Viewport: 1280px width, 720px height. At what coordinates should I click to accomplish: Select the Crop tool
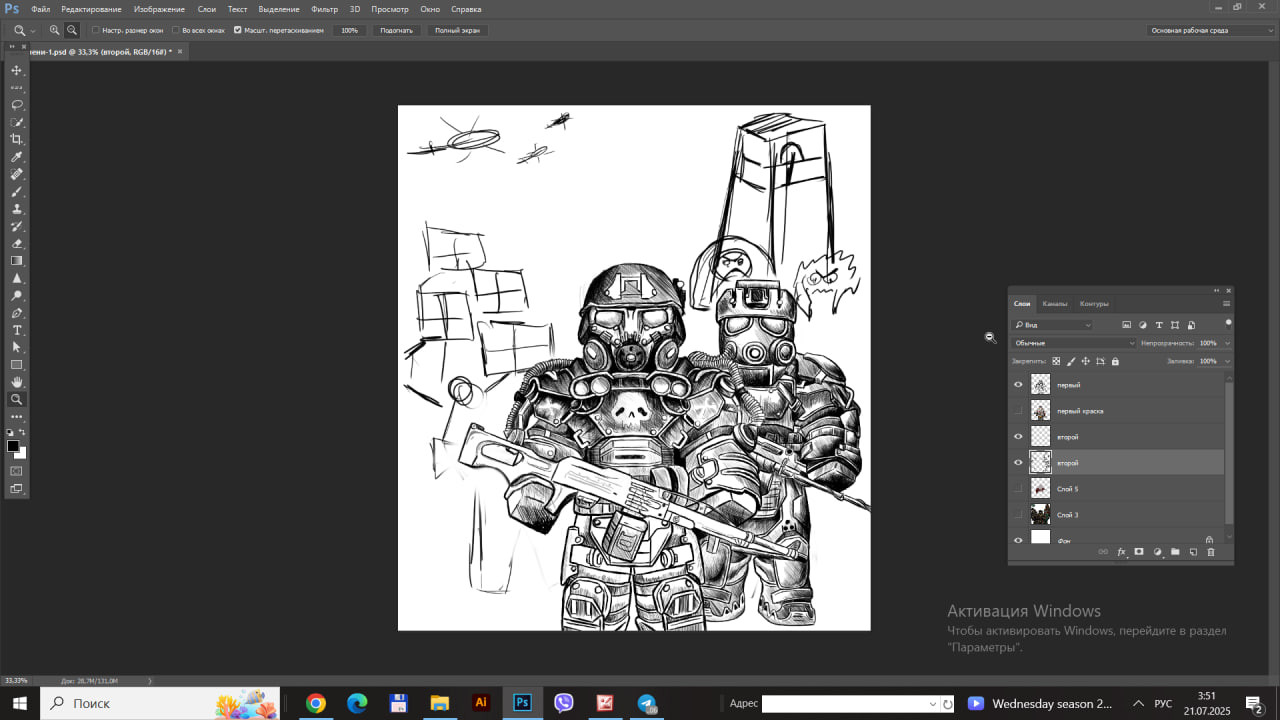[x=16, y=139]
